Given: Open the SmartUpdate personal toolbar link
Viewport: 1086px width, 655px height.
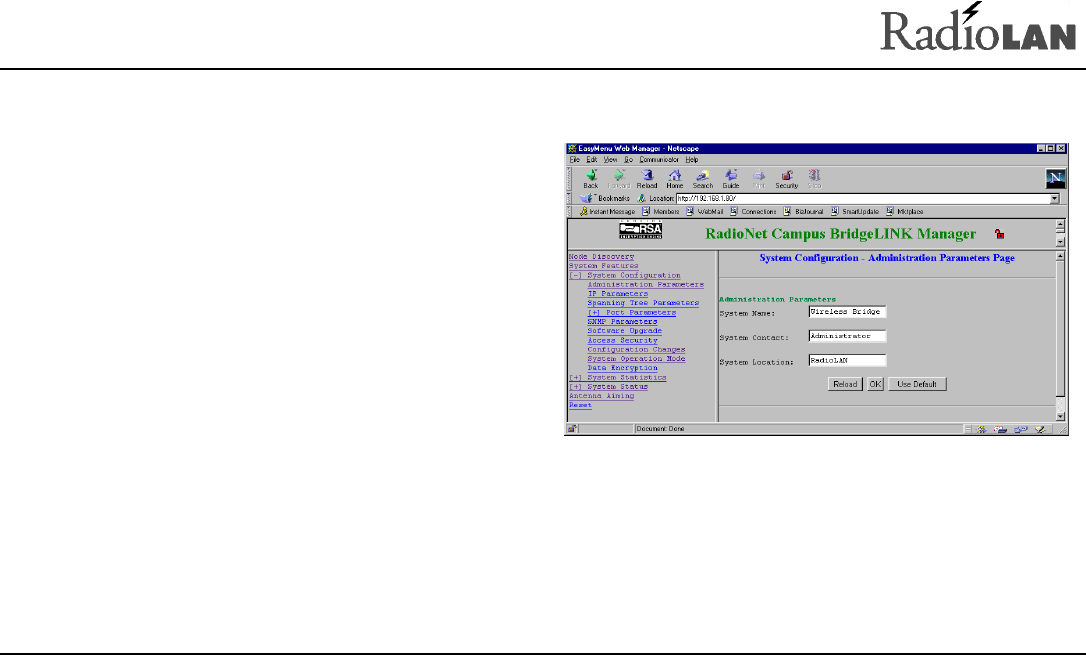Looking at the screenshot, I should click(855, 212).
